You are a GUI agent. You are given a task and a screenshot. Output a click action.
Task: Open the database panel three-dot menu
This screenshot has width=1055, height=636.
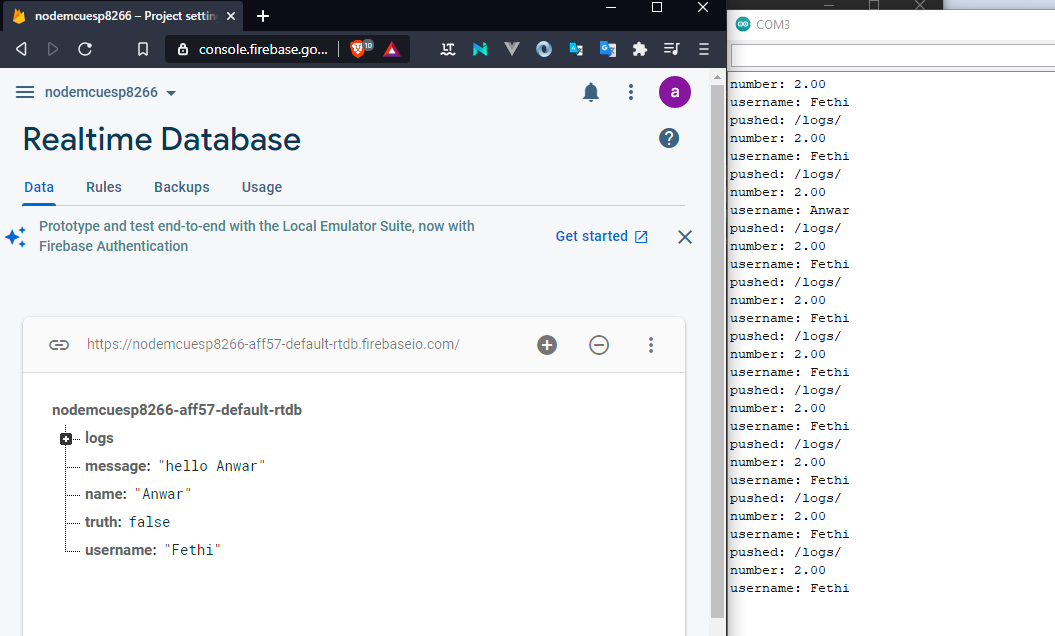pyautogui.click(x=651, y=345)
